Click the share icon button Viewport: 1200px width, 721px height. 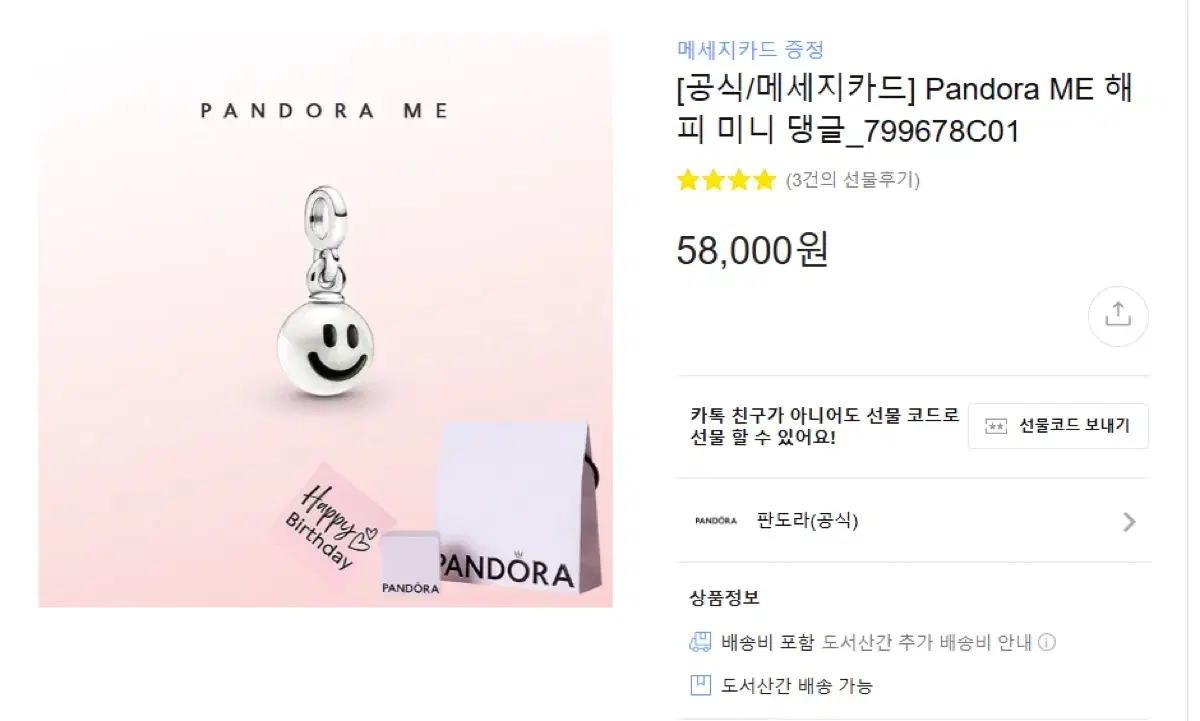point(1118,316)
